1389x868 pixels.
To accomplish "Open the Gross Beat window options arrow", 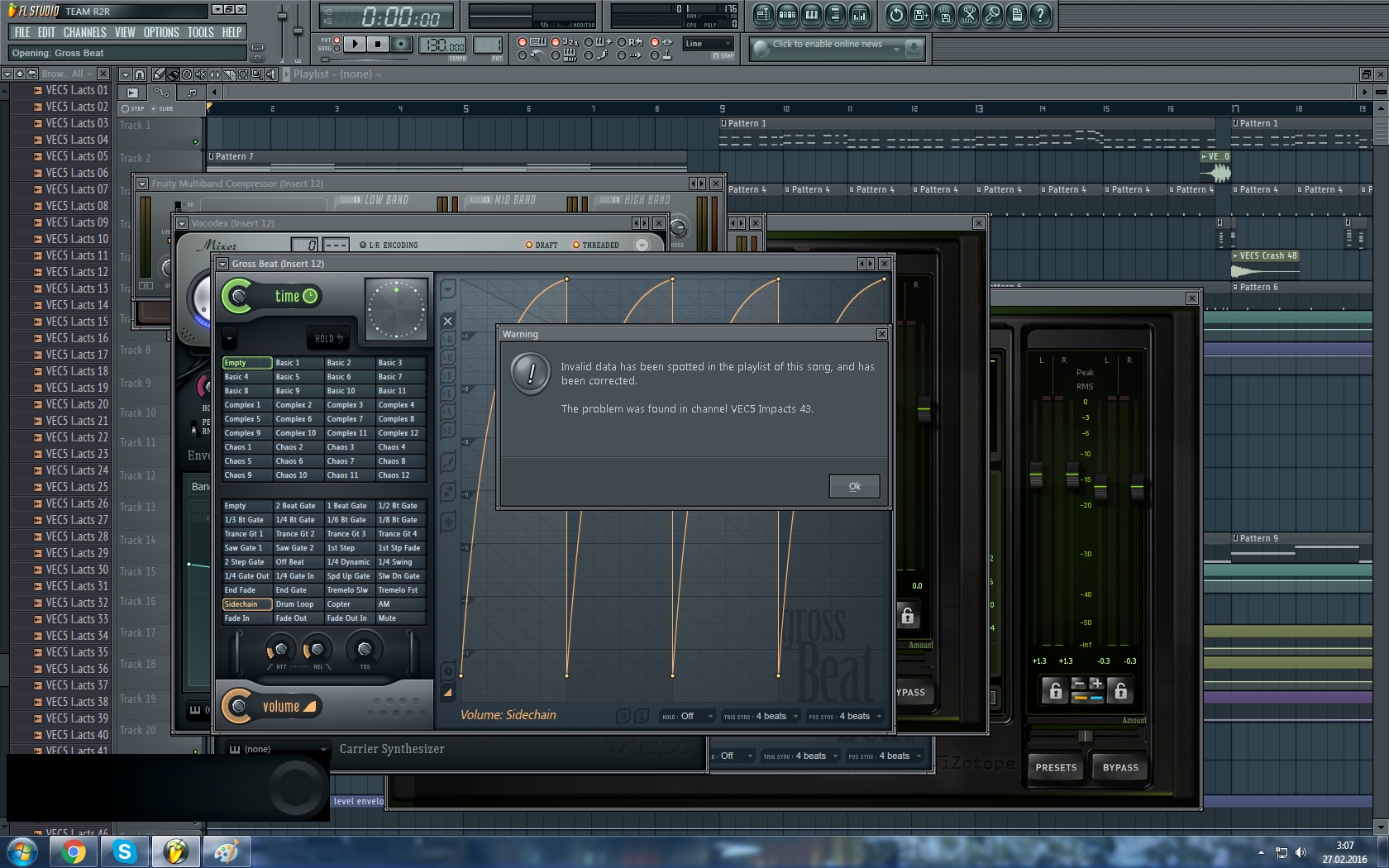I will click(x=222, y=264).
